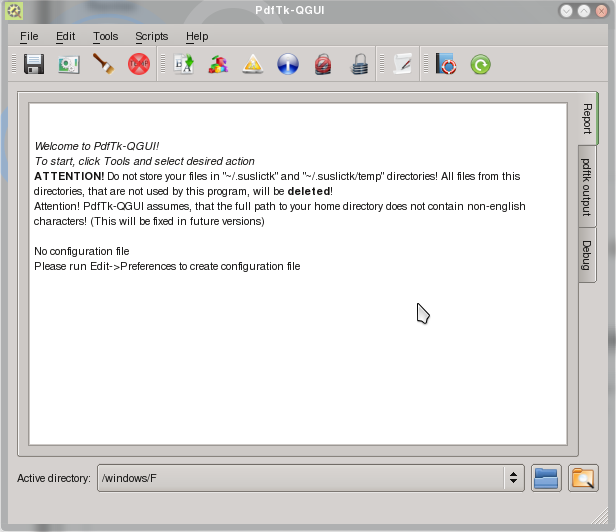Click the 'Welcome to PdfTk-QGUI!' line
Viewport: 616px width, 532px height.
pyautogui.click(x=97, y=146)
